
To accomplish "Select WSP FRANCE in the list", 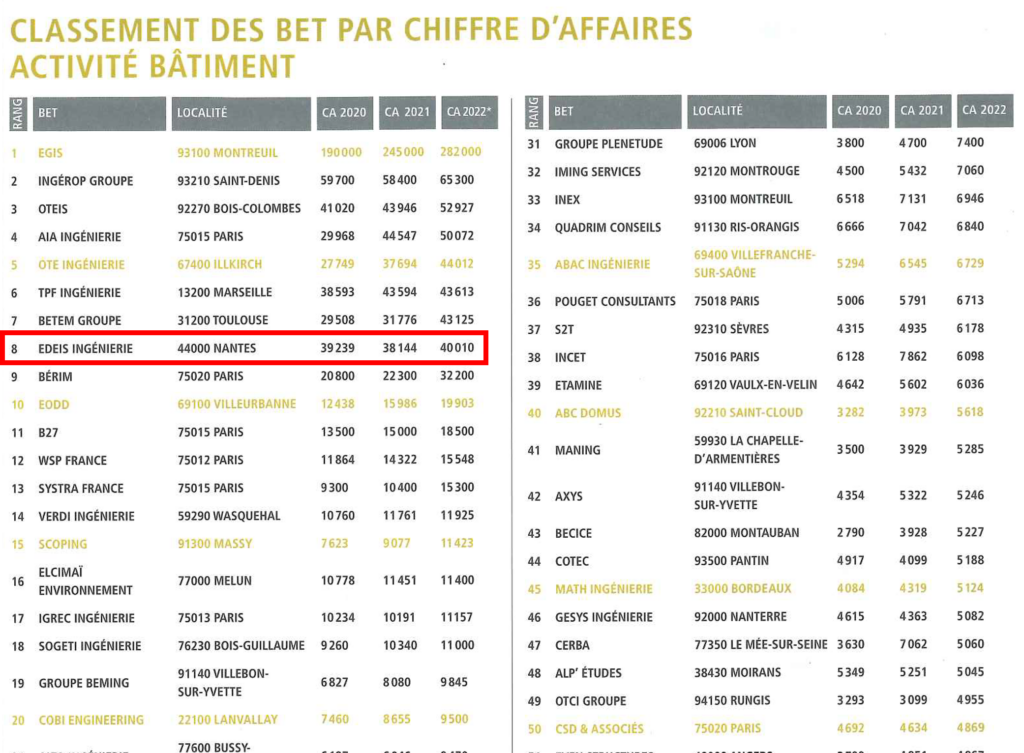I will coord(72,460).
